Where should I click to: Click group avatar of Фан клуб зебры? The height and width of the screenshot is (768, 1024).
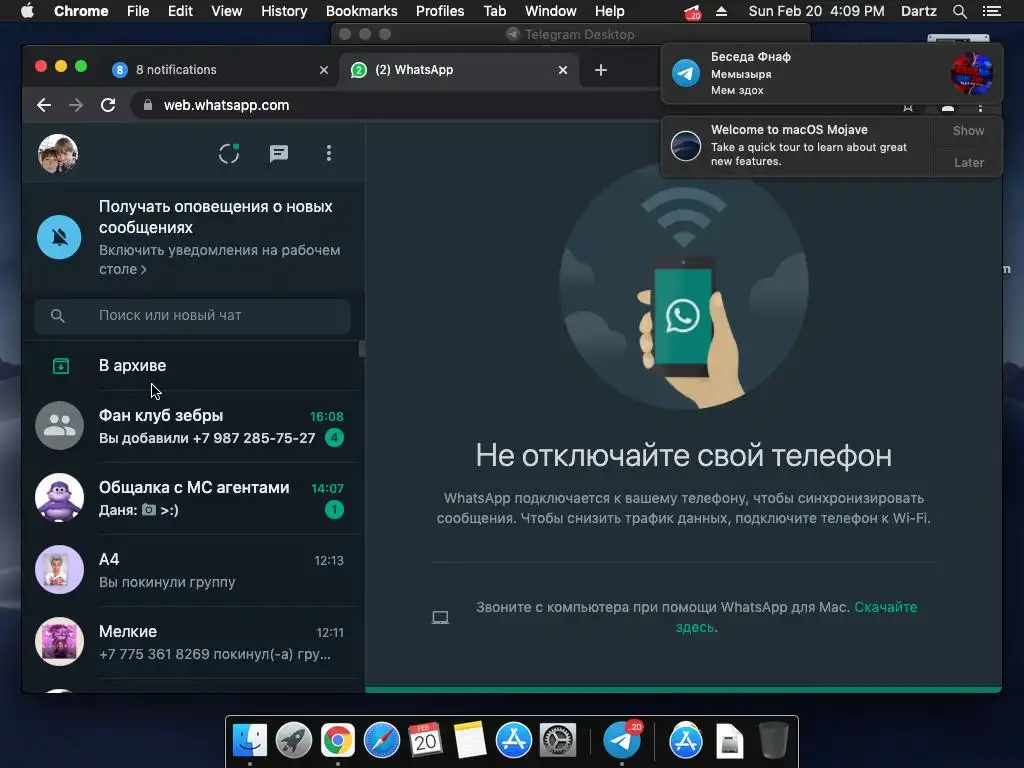click(59, 426)
